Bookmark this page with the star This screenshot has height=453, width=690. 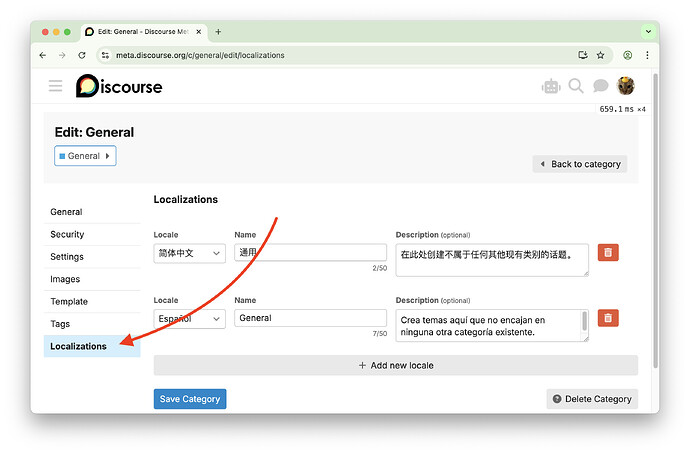601,55
